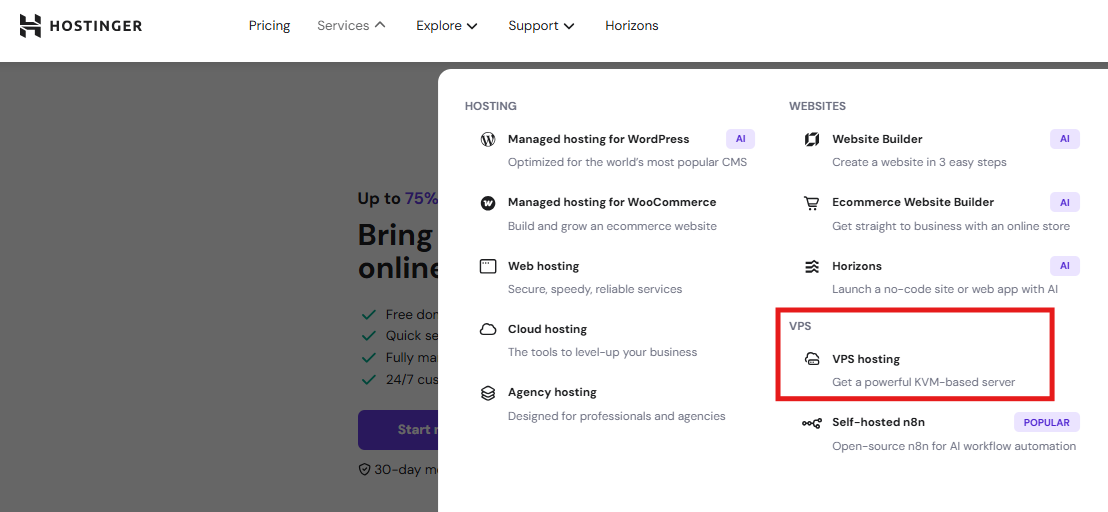Screen dimensions: 1108x512
Task: Select the VPS hosting link
Action: (x=866, y=359)
